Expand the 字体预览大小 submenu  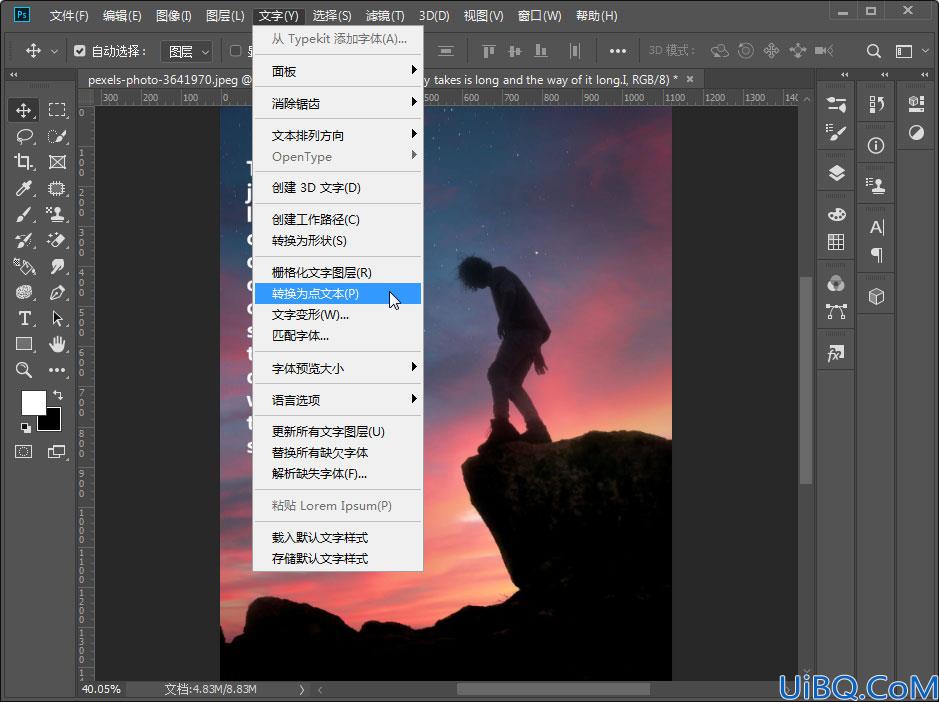[x=338, y=368]
